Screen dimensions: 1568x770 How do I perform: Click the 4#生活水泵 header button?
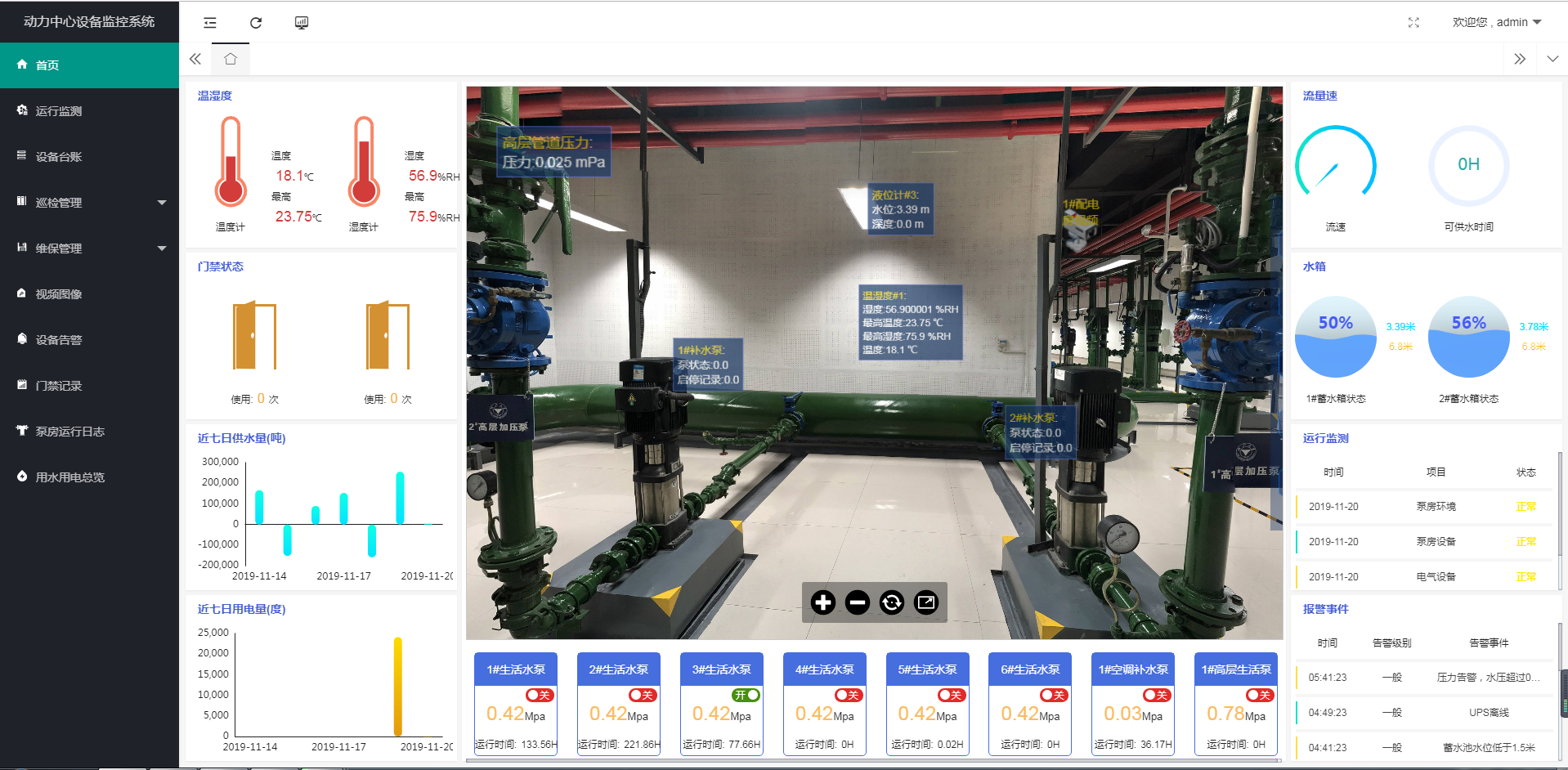(824, 669)
